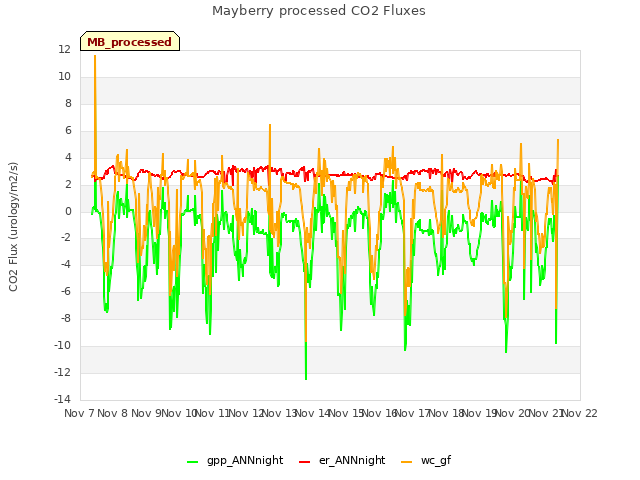
Task: Click the Nov 7 x-axis label
Action: [79, 413]
